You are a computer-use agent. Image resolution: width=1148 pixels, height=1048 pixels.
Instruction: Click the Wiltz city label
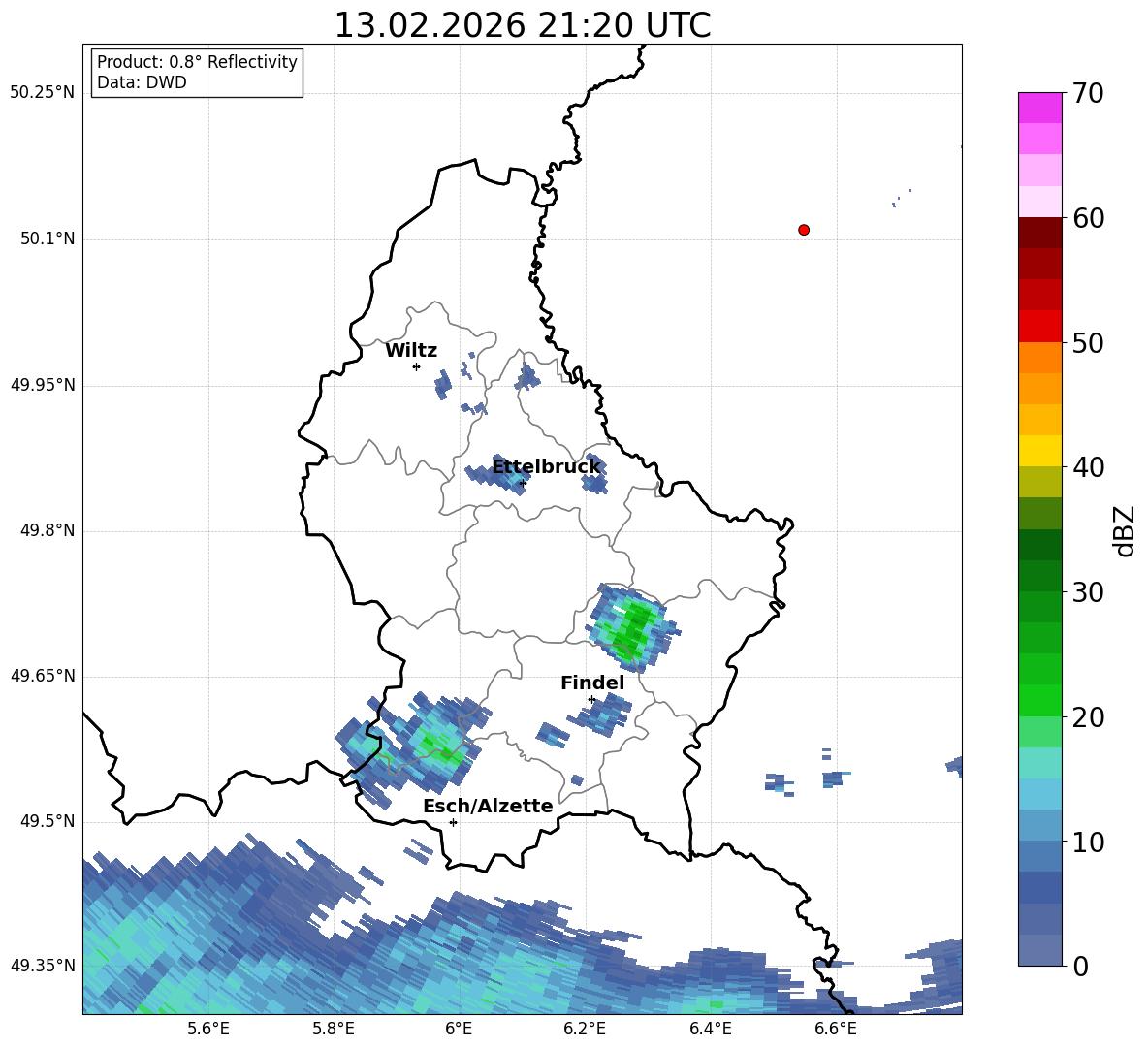coord(411,351)
